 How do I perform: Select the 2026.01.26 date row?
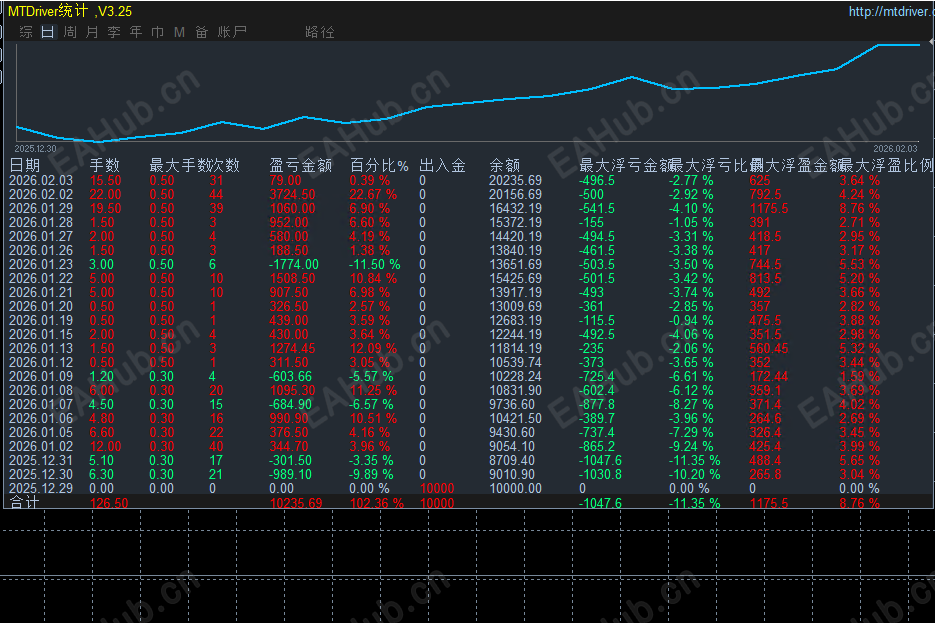point(41,250)
